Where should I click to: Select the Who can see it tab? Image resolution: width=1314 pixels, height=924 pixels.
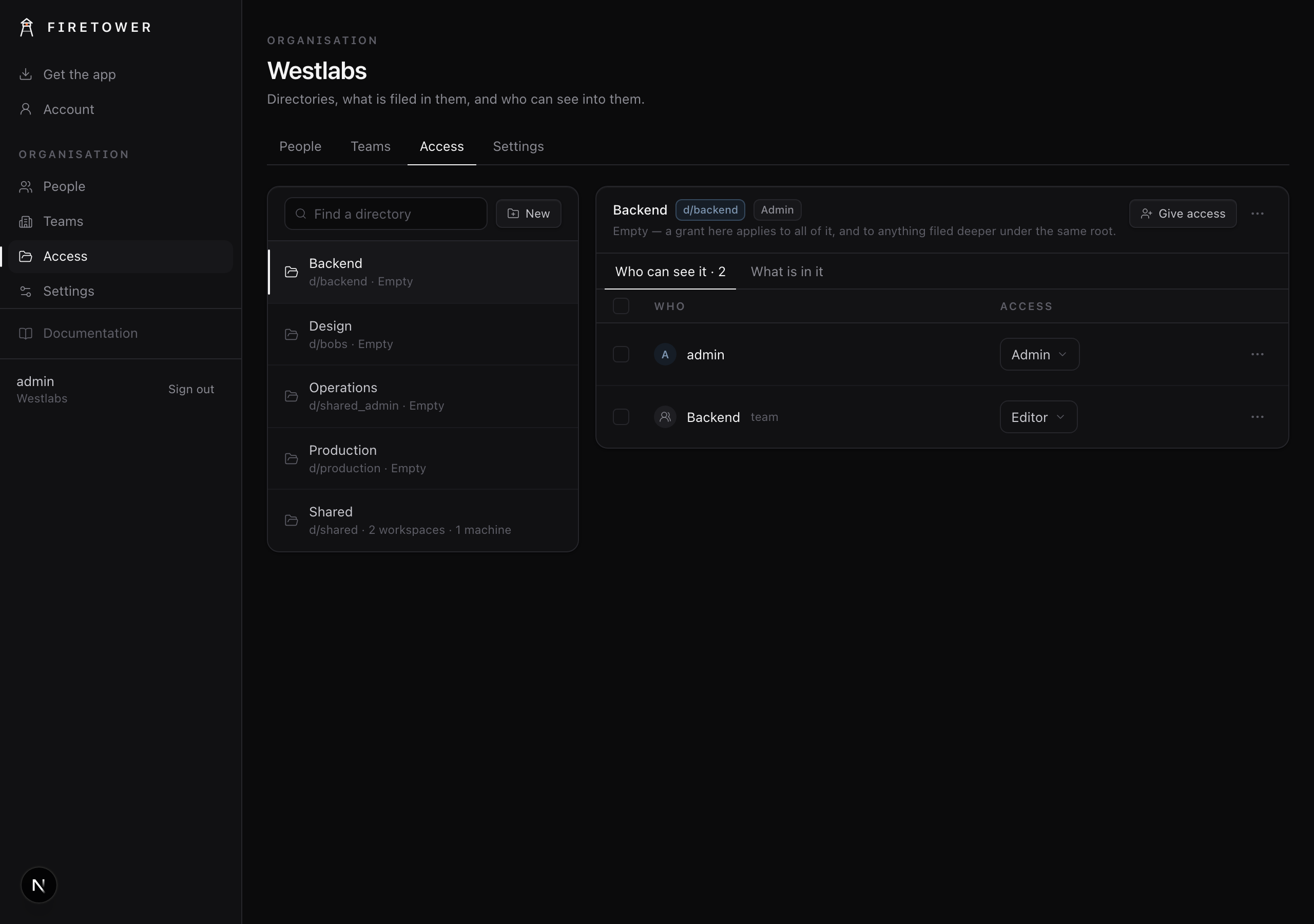(x=670, y=272)
